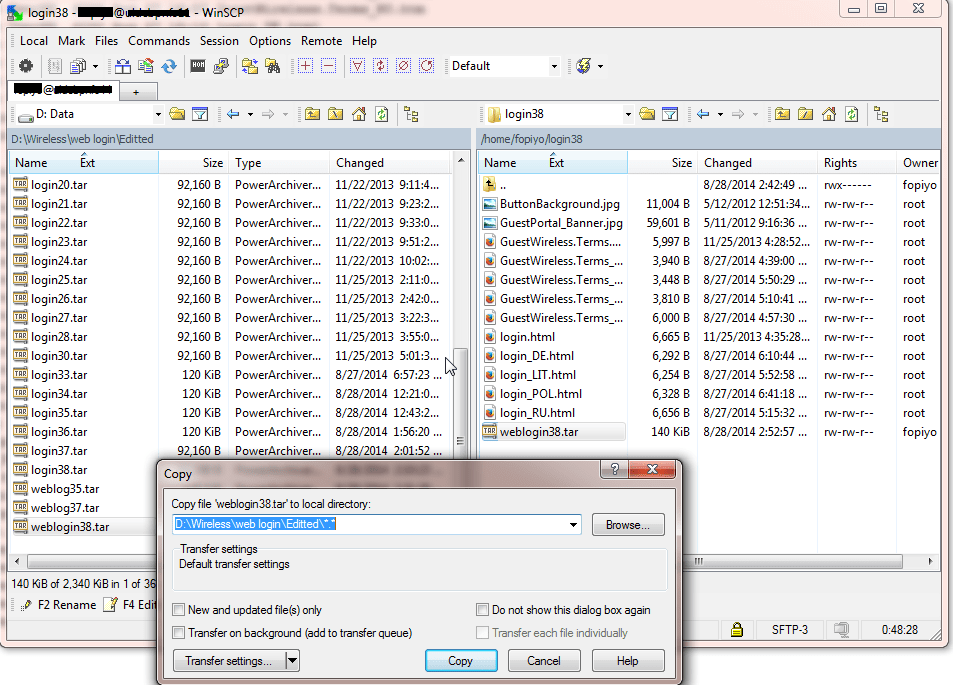953x685 pixels.
Task: Open Preferences via the gear icon
Action: click(26, 66)
